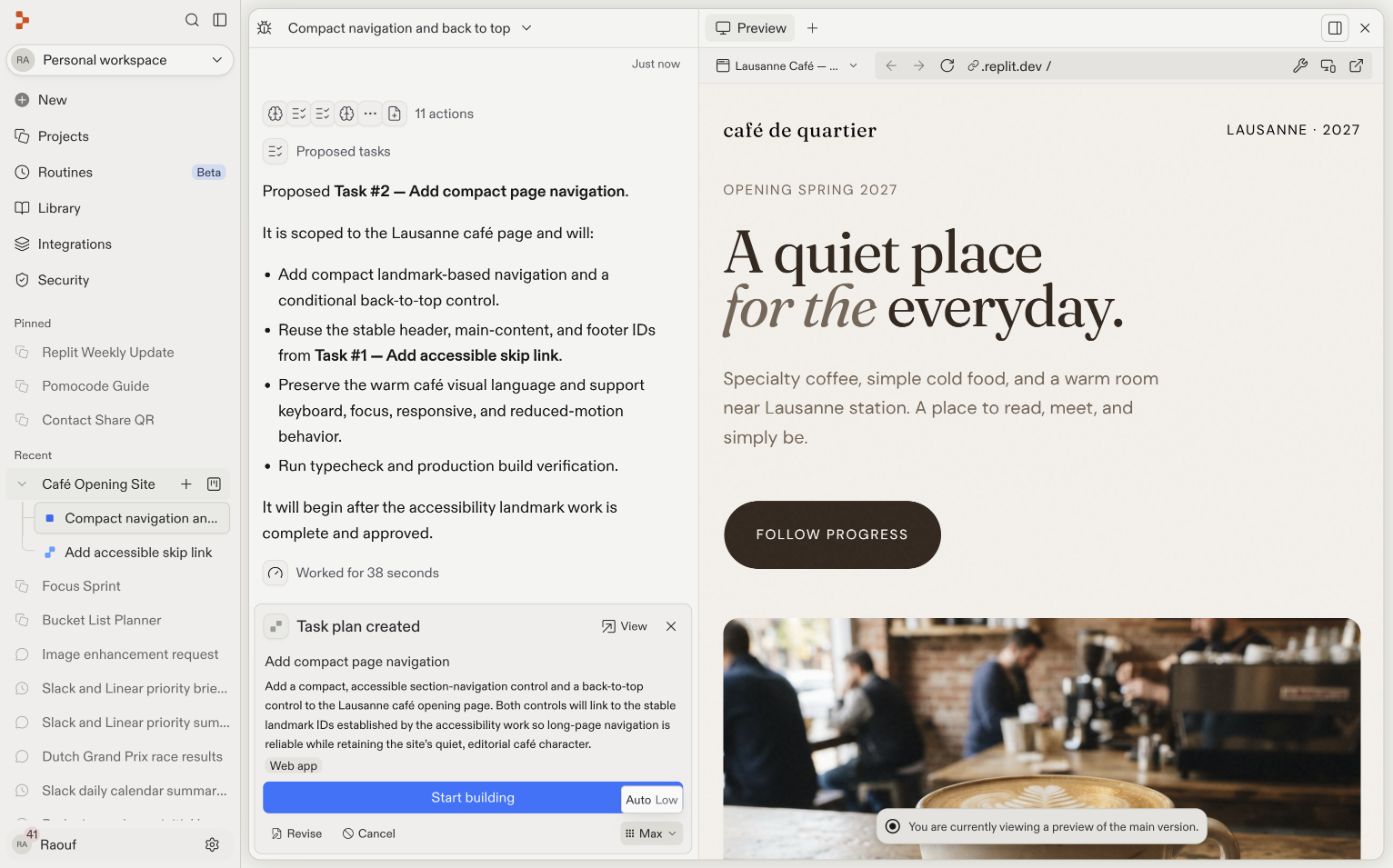Screen dimensions: 1393x868
Task: Click the Web app tag
Action: click(x=293, y=766)
